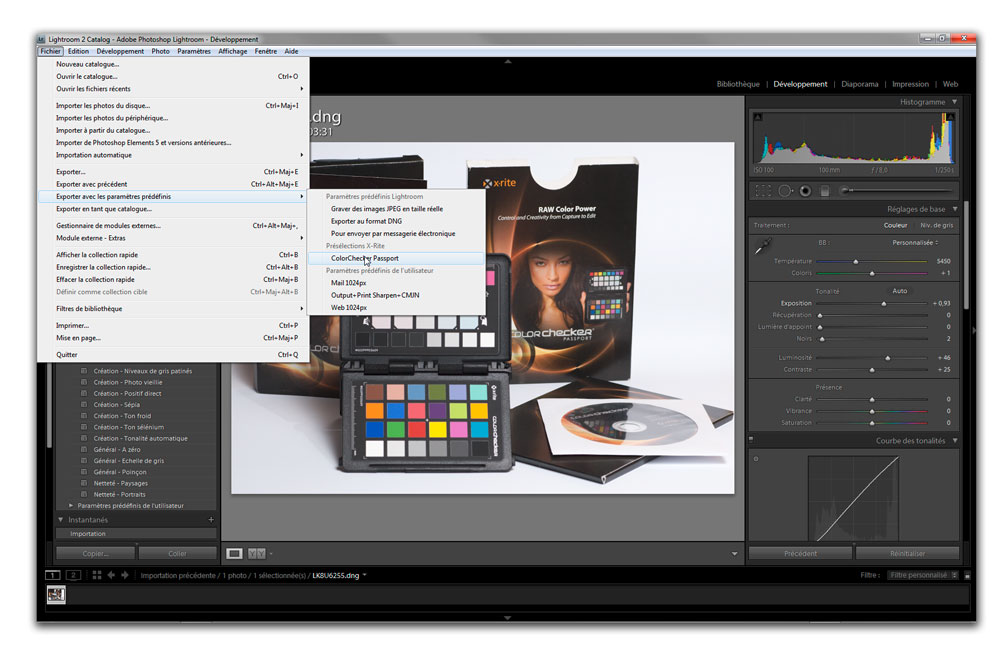
Task: Collapse the Réglages de base panel
Action: [955, 208]
